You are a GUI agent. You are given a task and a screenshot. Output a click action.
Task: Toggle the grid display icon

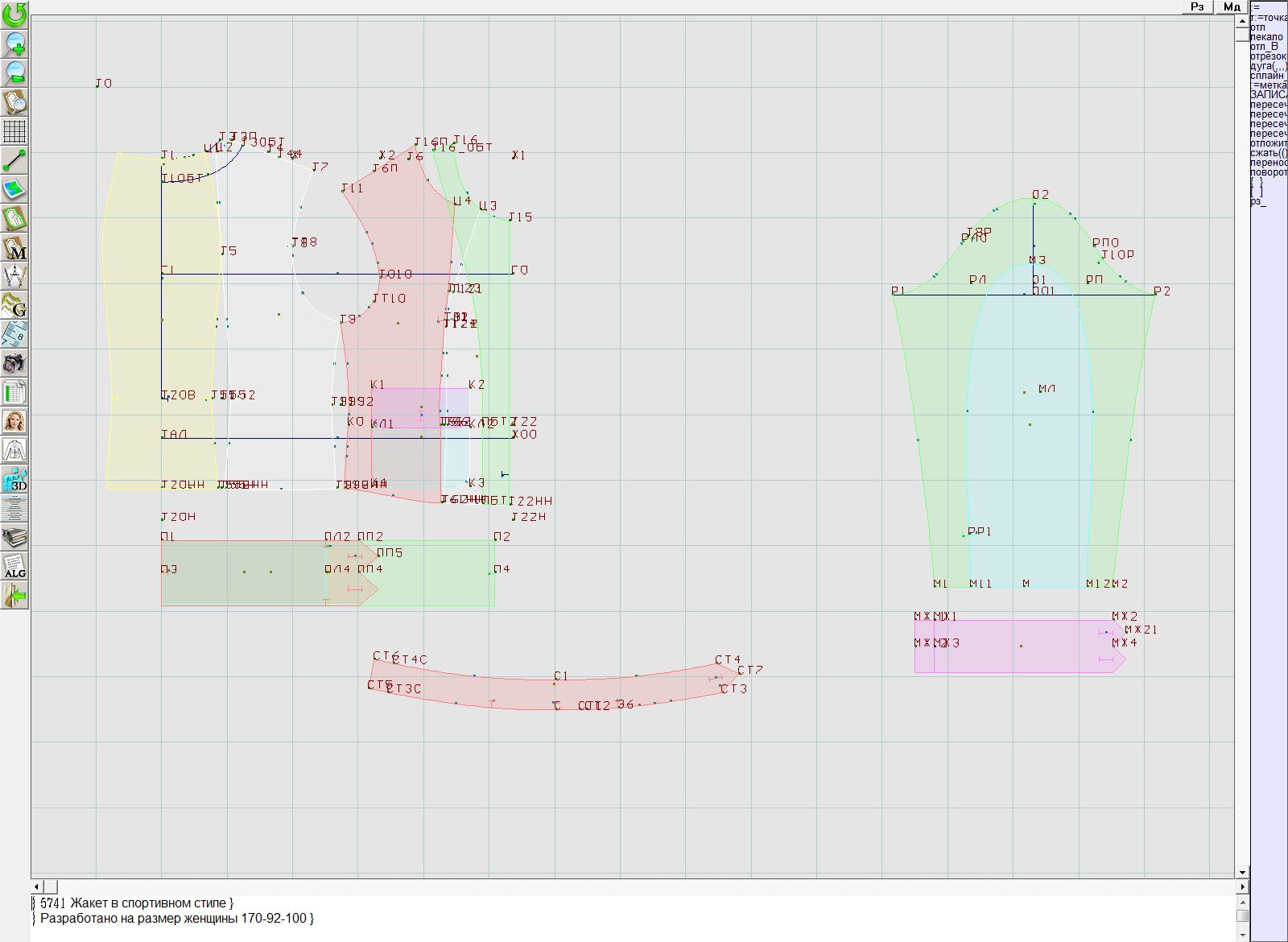[14, 130]
